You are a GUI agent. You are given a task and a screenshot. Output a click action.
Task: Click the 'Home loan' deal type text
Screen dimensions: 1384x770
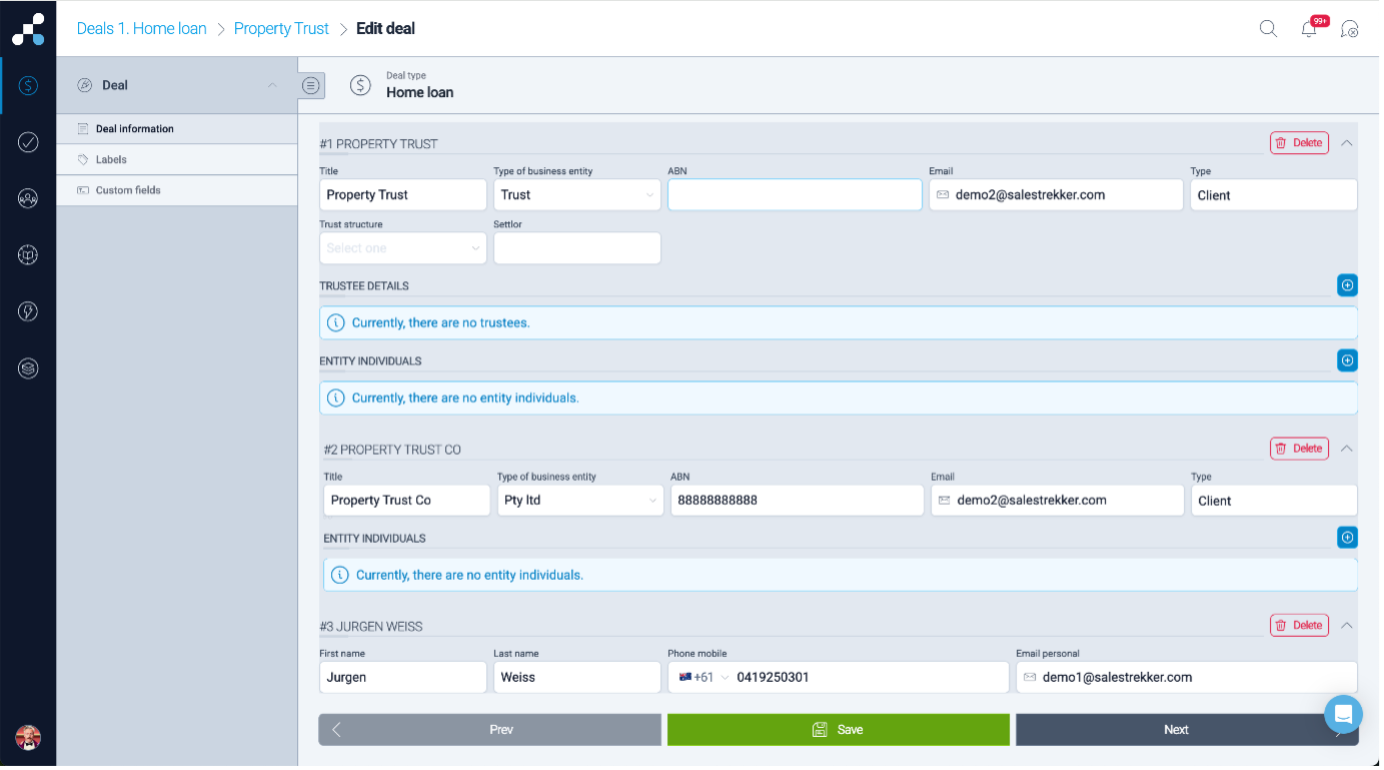pos(420,93)
